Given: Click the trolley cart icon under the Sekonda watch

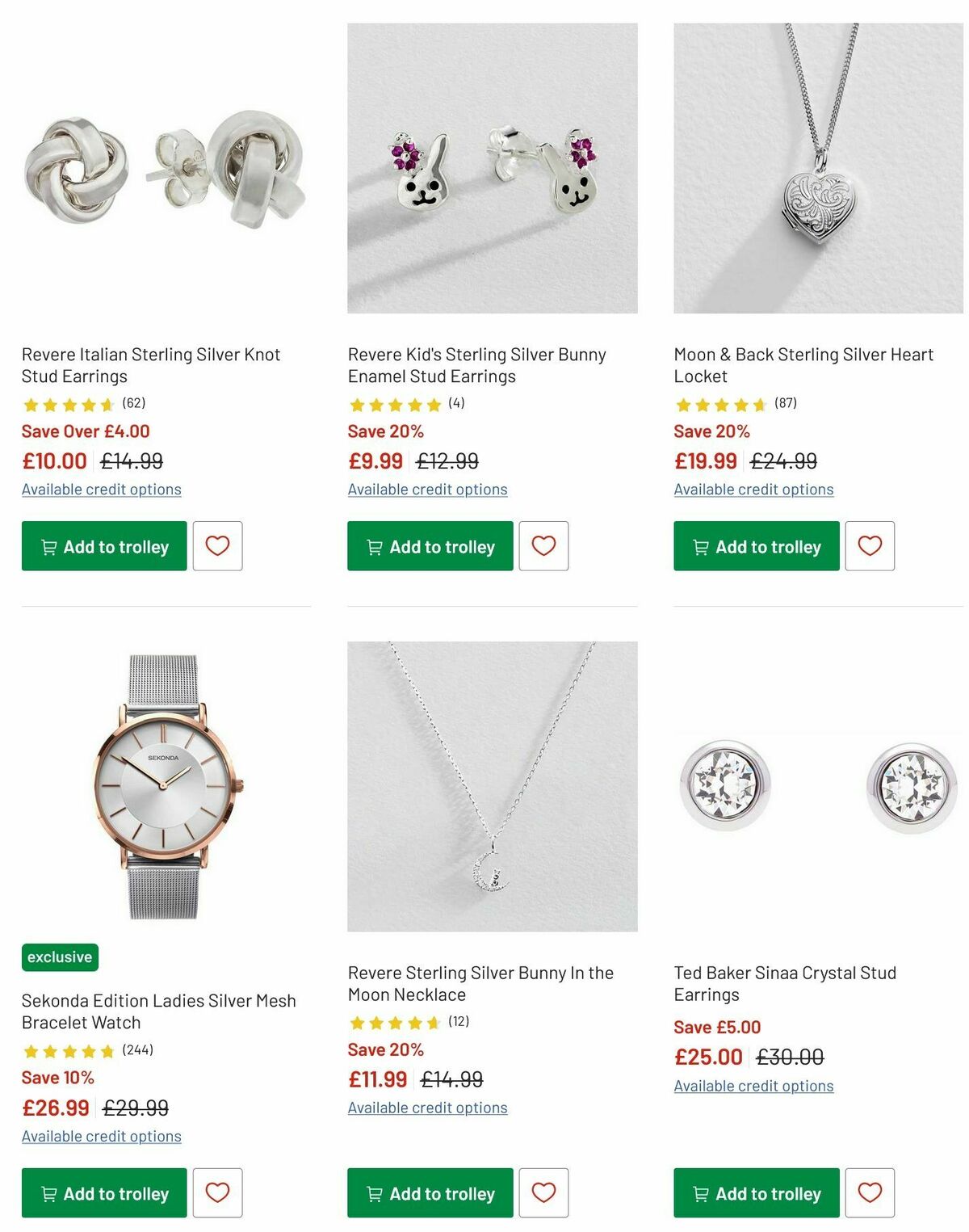Looking at the screenshot, I should point(49,1193).
